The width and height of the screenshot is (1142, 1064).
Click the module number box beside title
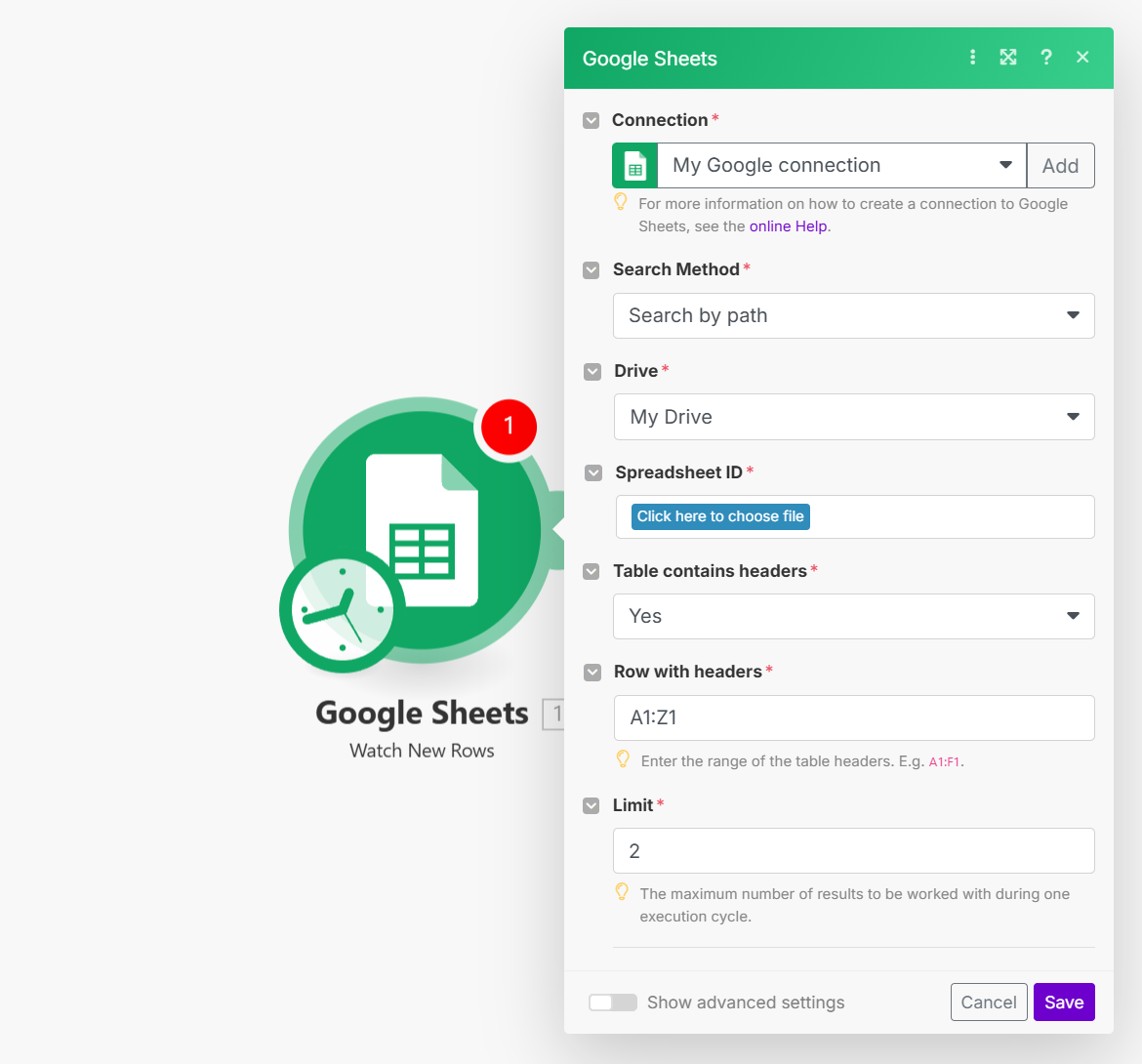pos(555,714)
